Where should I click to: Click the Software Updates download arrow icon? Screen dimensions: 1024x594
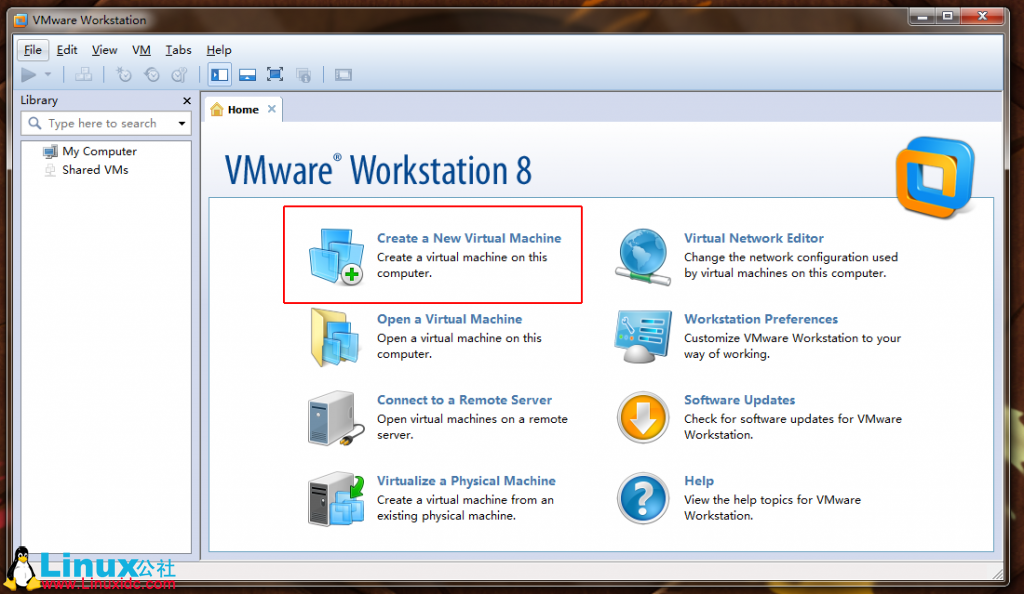643,418
